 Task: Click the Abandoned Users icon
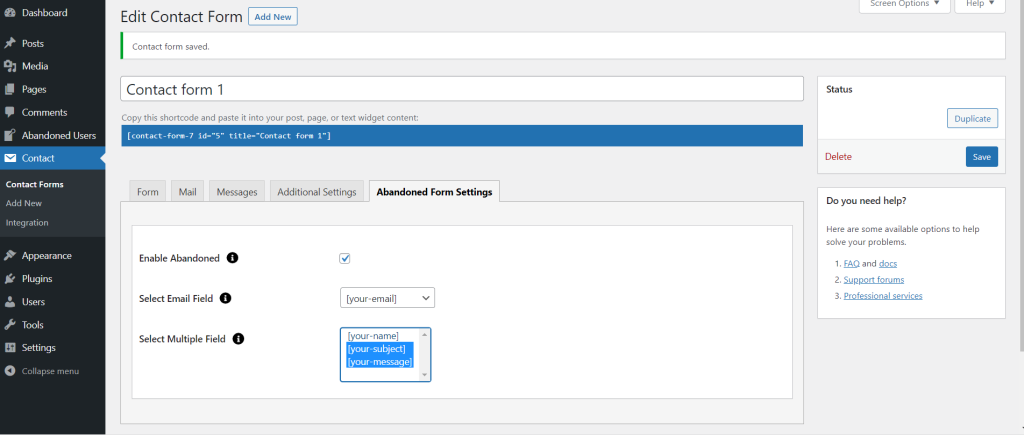[x=10, y=135]
